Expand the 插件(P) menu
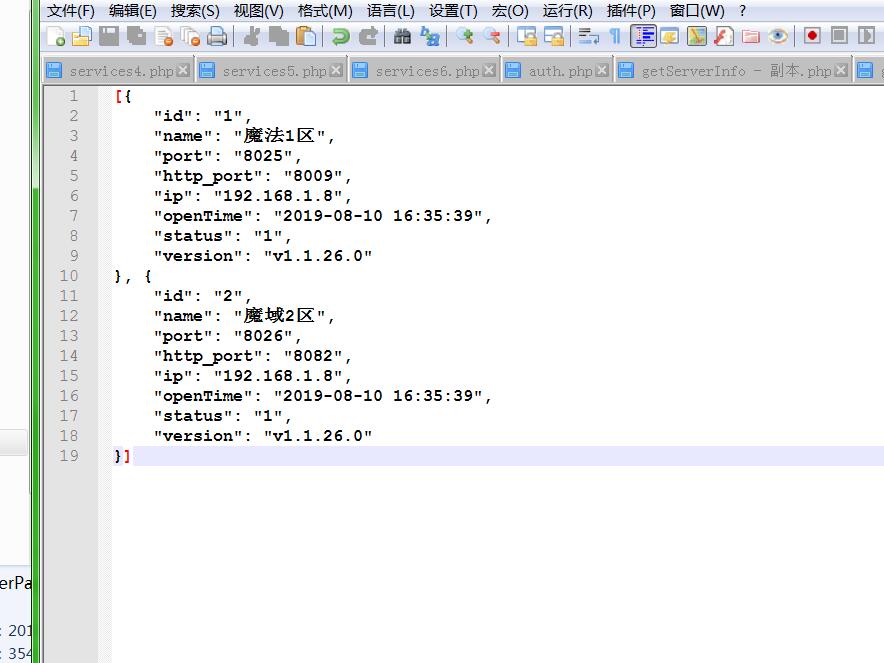Viewport: 884px width, 663px height. (x=631, y=11)
